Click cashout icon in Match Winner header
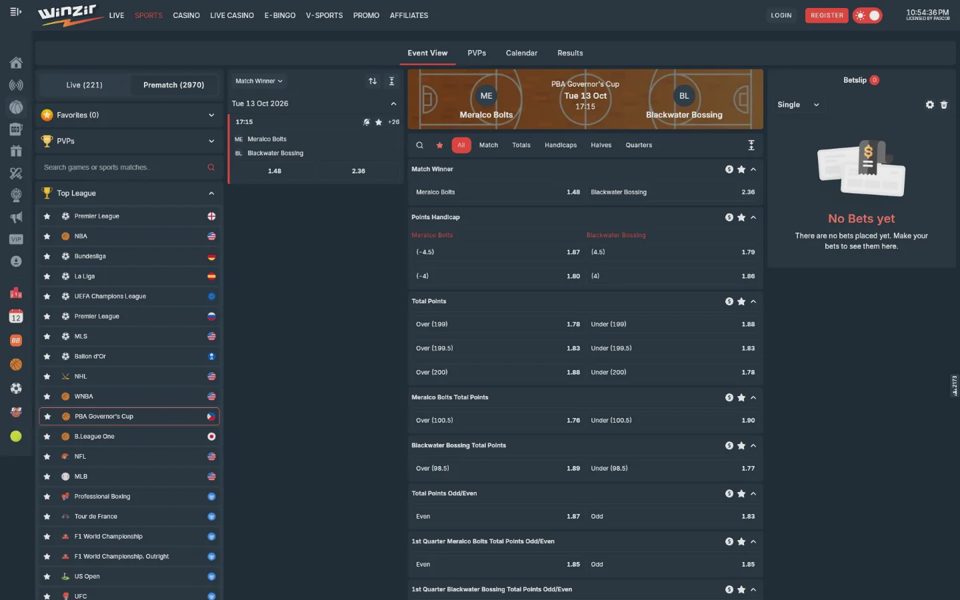Screen dimensions: 960x600 [729, 169]
